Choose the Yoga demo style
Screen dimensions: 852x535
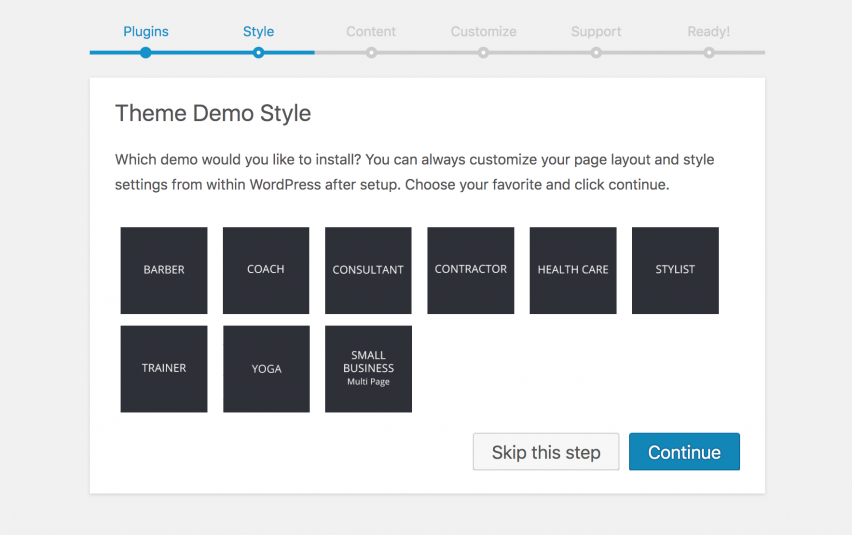(266, 368)
